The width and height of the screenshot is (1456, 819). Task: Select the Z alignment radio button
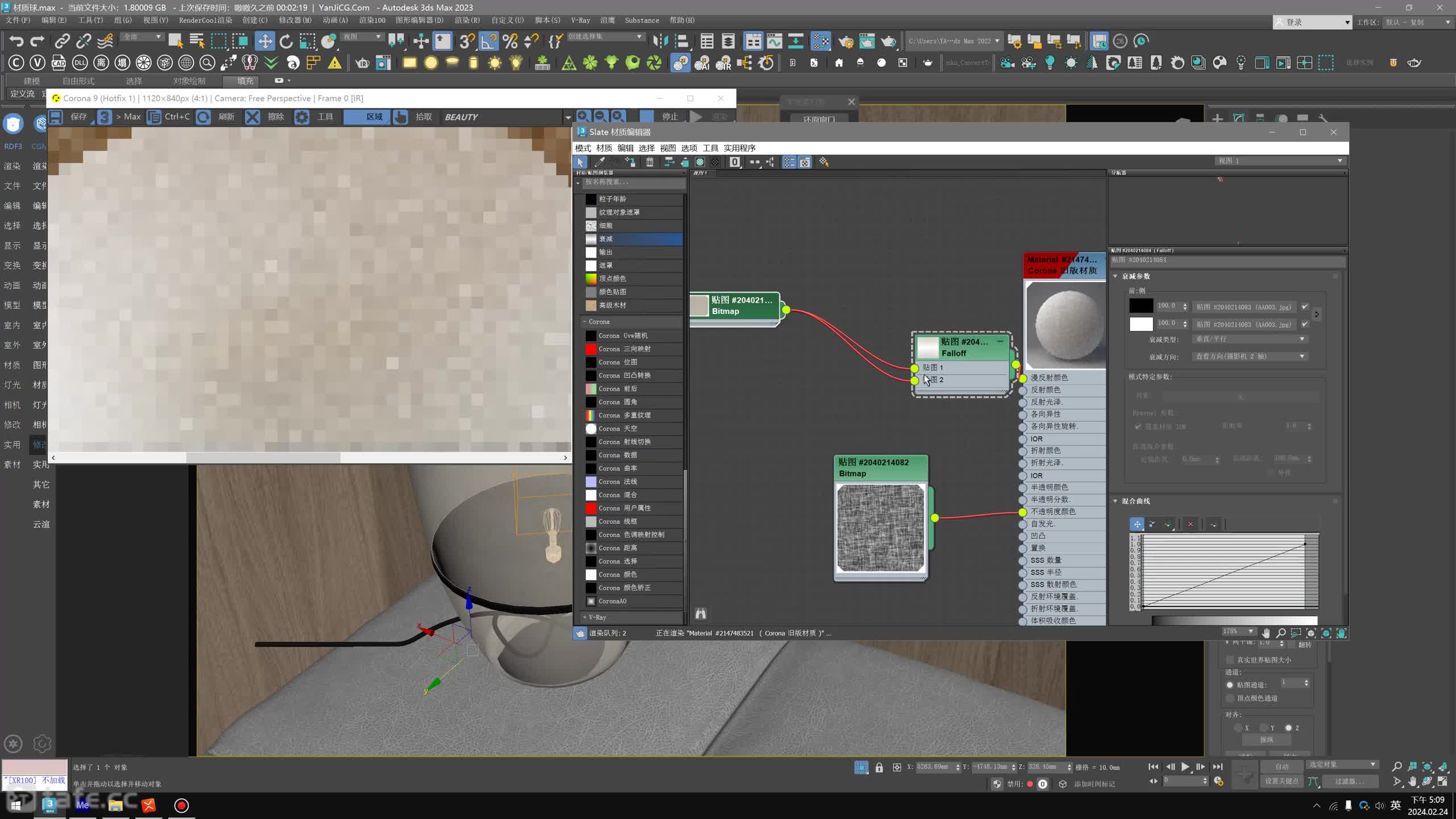pos(1288,727)
